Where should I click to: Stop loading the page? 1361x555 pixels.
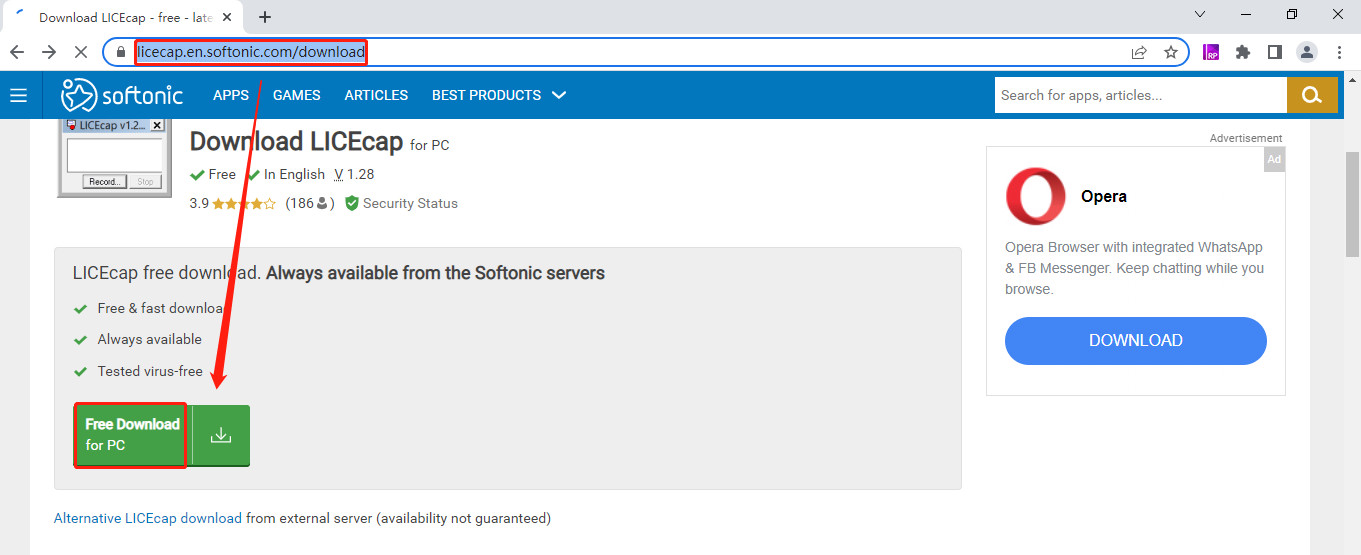pyautogui.click(x=82, y=52)
